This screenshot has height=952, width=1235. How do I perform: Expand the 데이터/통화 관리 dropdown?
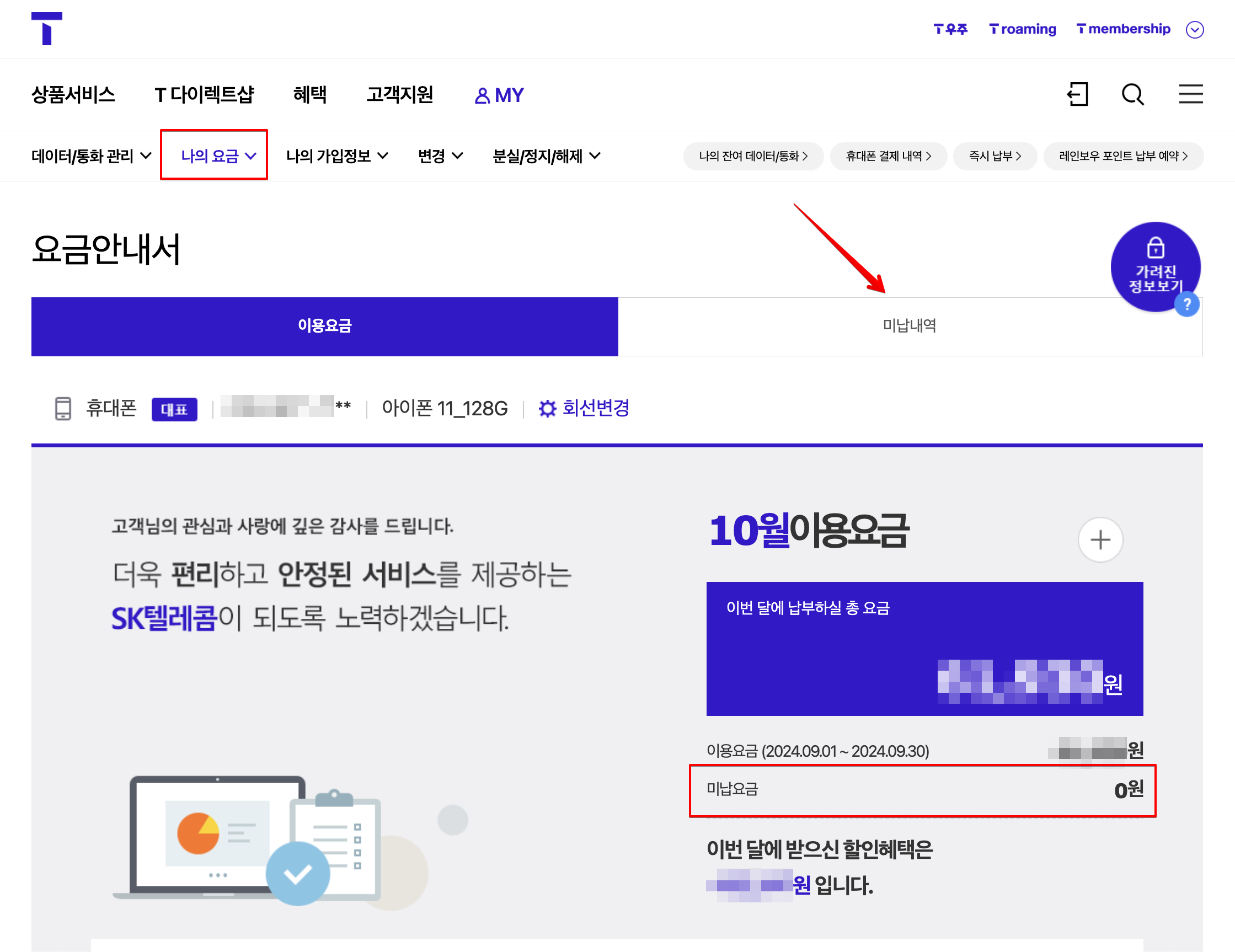(92, 156)
